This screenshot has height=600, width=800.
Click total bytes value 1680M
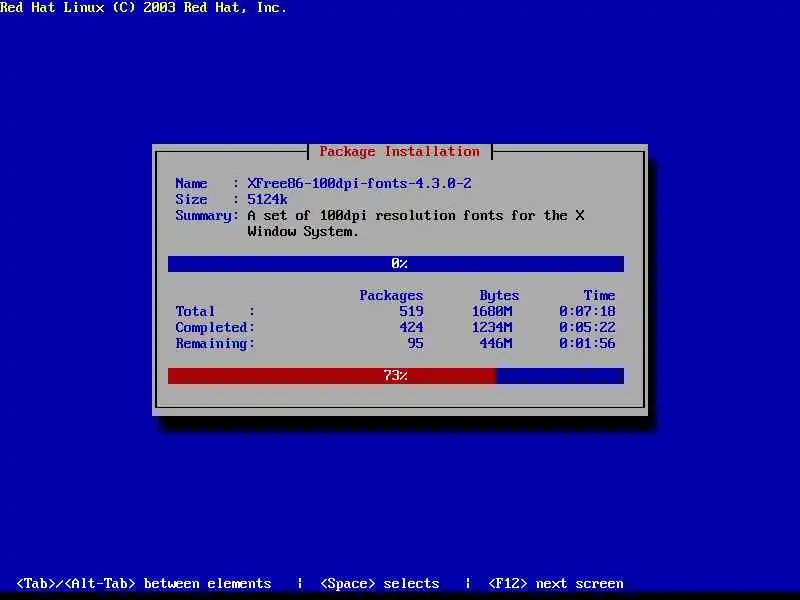(x=492, y=311)
